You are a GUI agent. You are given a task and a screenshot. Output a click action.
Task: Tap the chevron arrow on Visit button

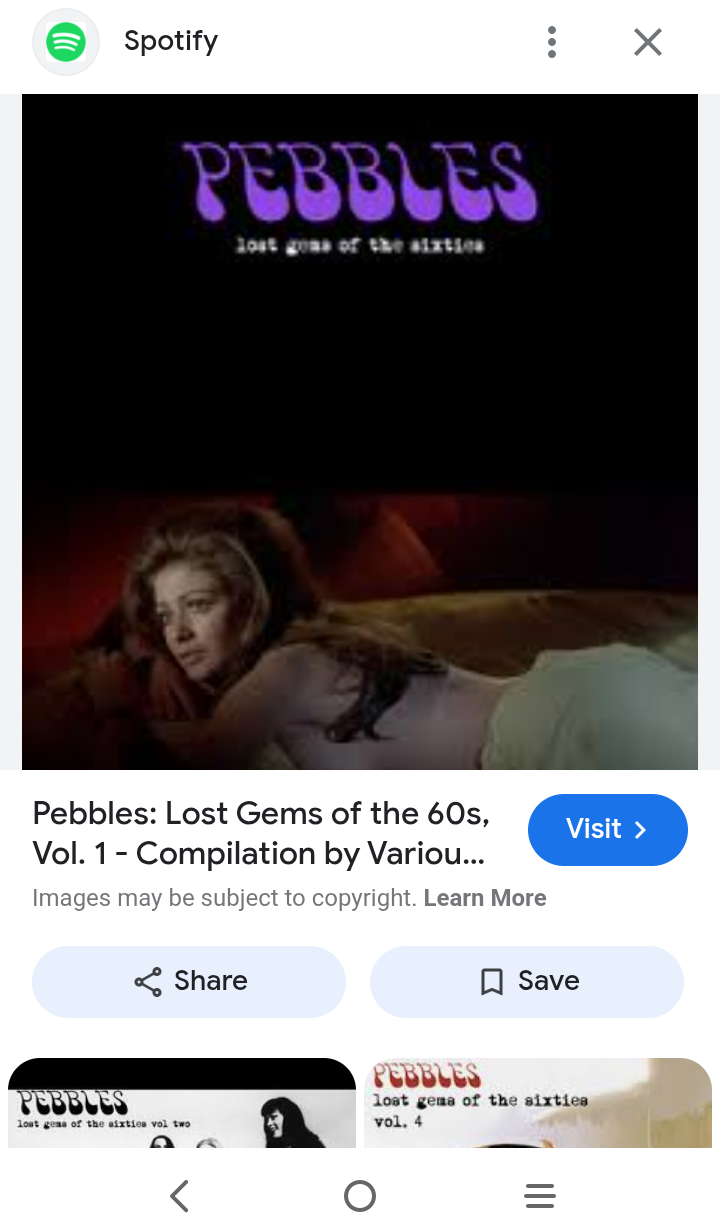point(641,829)
